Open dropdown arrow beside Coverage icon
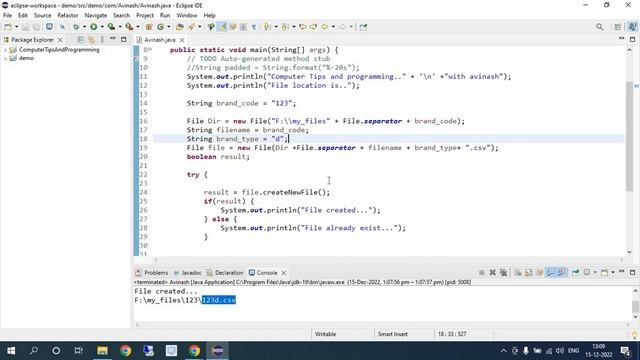640x360 pixels. pos(120,27)
